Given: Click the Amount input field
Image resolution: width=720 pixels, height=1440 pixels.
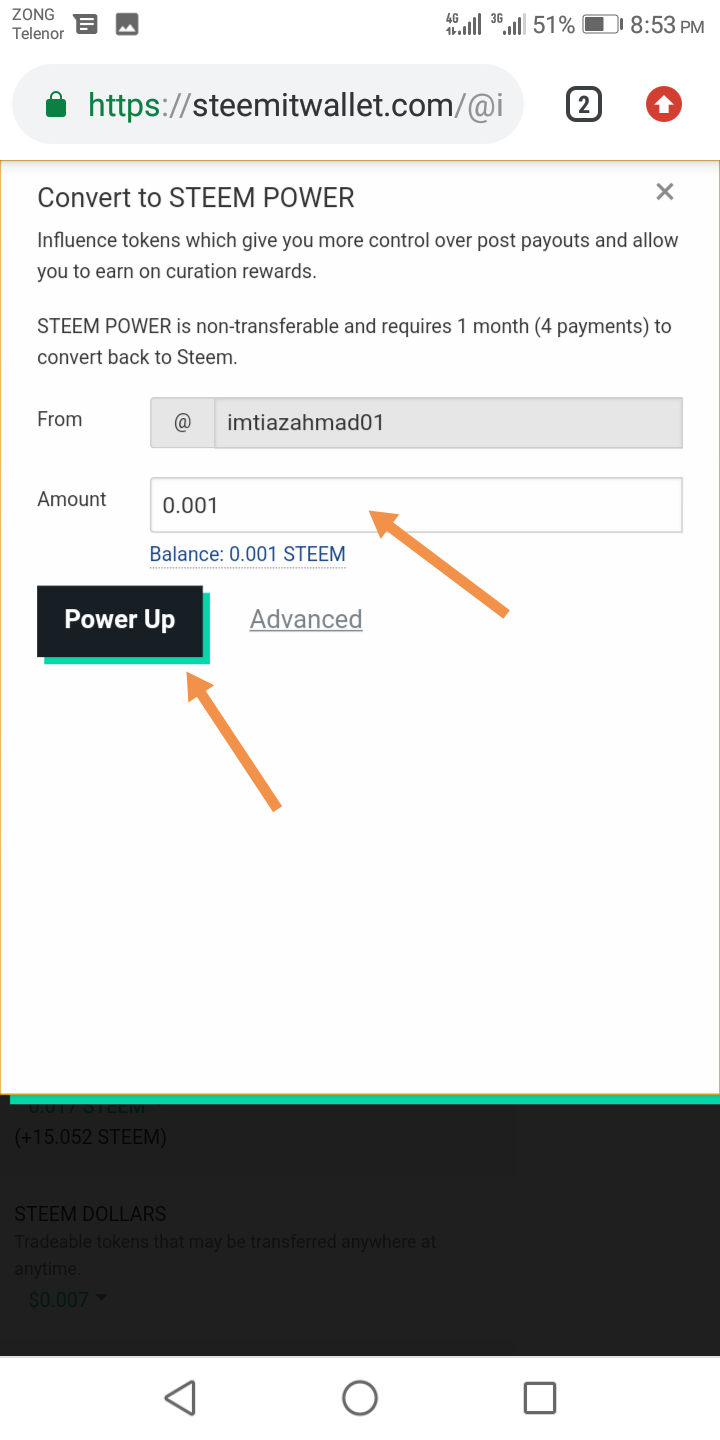Looking at the screenshot, I should coord(416,505).
